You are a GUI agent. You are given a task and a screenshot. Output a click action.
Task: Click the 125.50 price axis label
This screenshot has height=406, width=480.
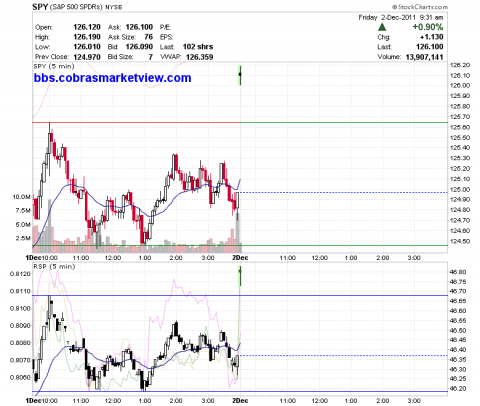coord(460,138)
